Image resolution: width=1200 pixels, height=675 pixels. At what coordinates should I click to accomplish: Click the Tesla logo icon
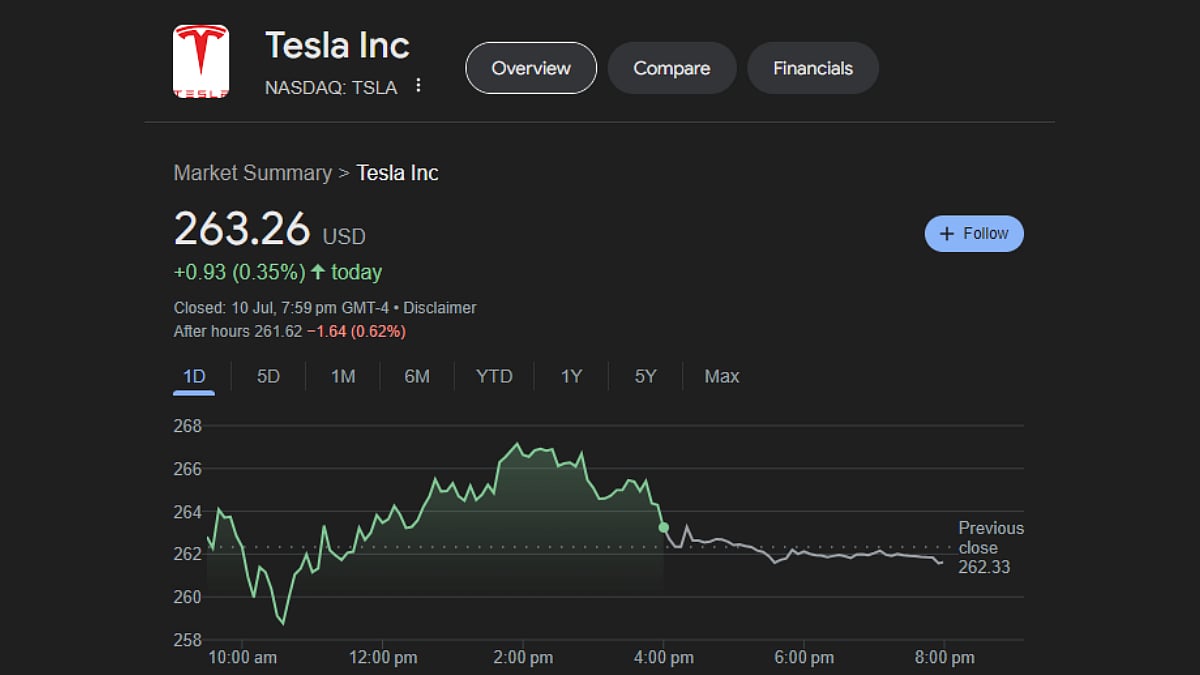(201, 62)
